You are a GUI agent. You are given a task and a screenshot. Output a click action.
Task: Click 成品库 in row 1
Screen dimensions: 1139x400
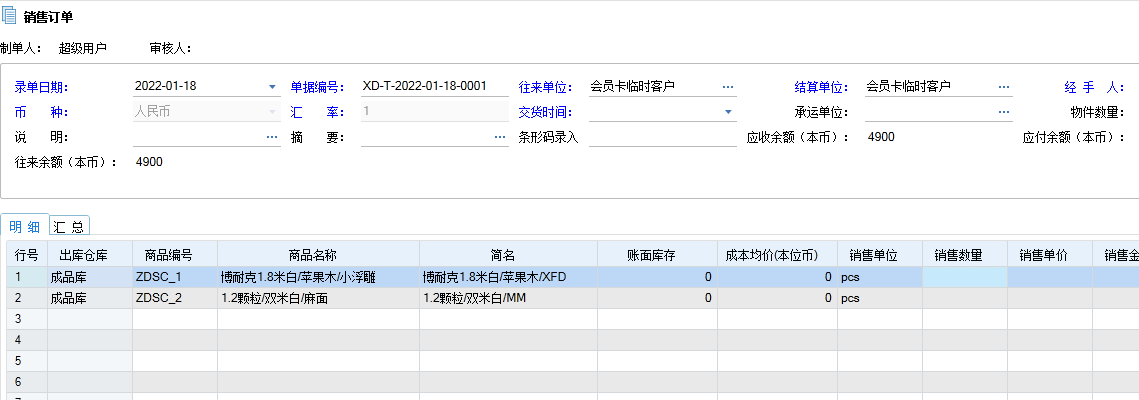[x=90, y=277]
